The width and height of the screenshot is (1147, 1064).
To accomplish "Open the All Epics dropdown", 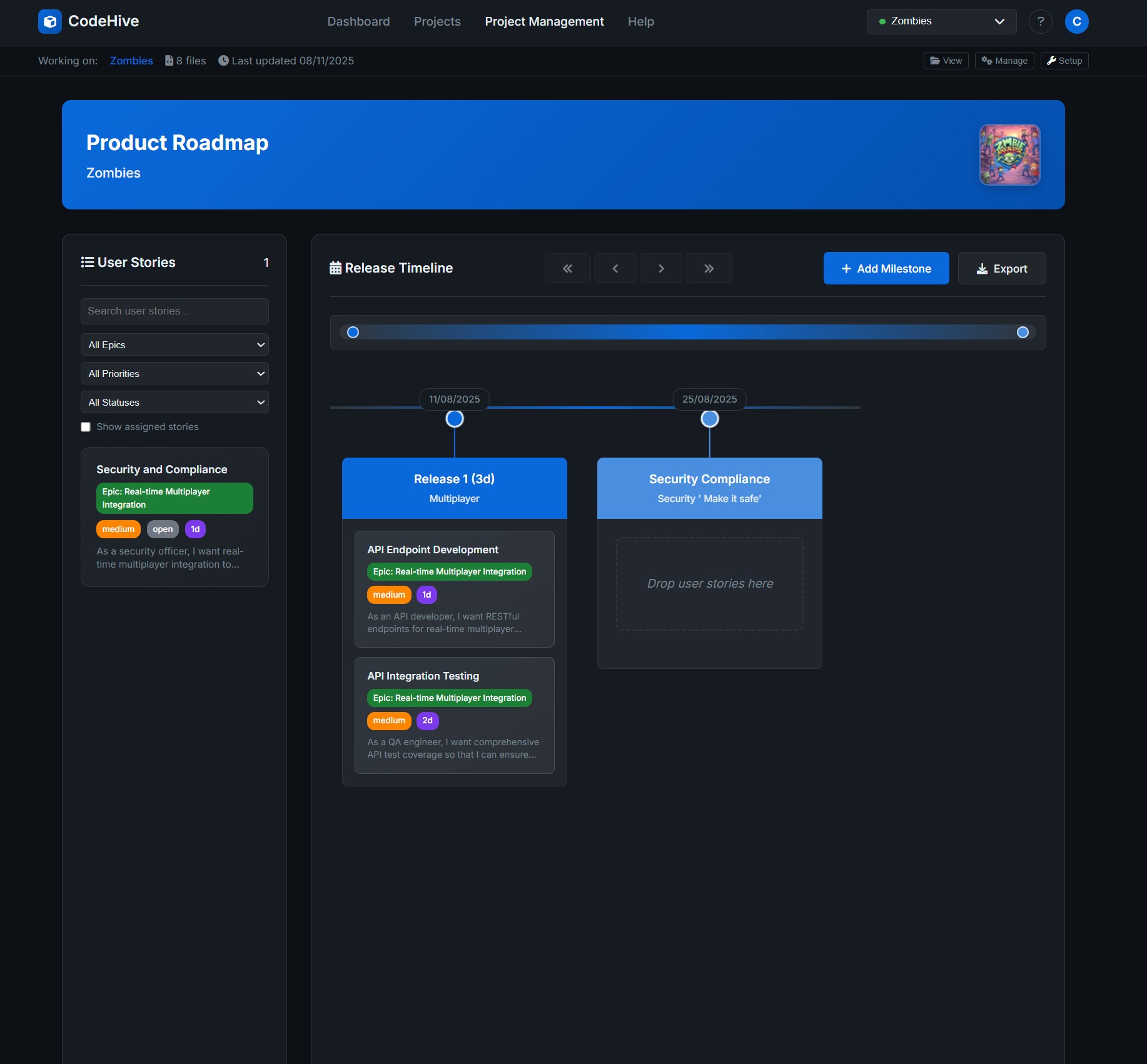I will pyautogui.click(x=174, y=344).
